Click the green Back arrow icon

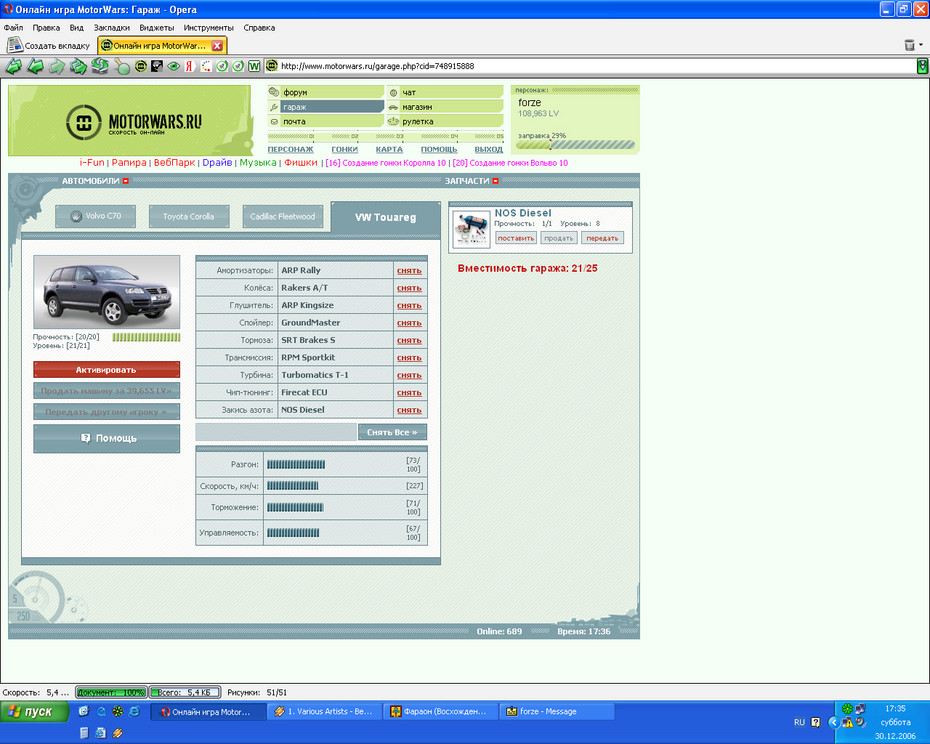click(x=36, y=66)
